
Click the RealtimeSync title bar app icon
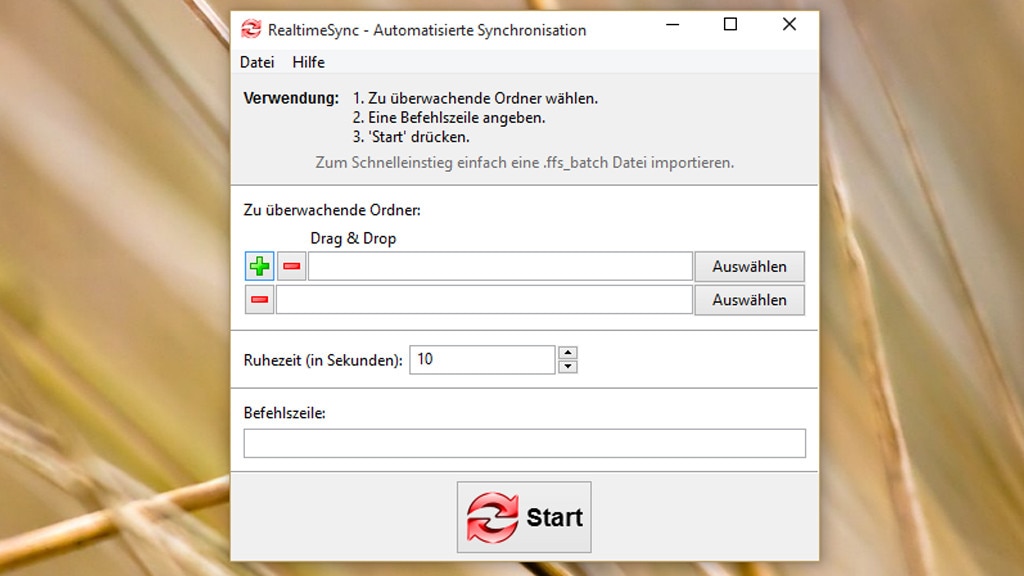[x=251, y=29]
